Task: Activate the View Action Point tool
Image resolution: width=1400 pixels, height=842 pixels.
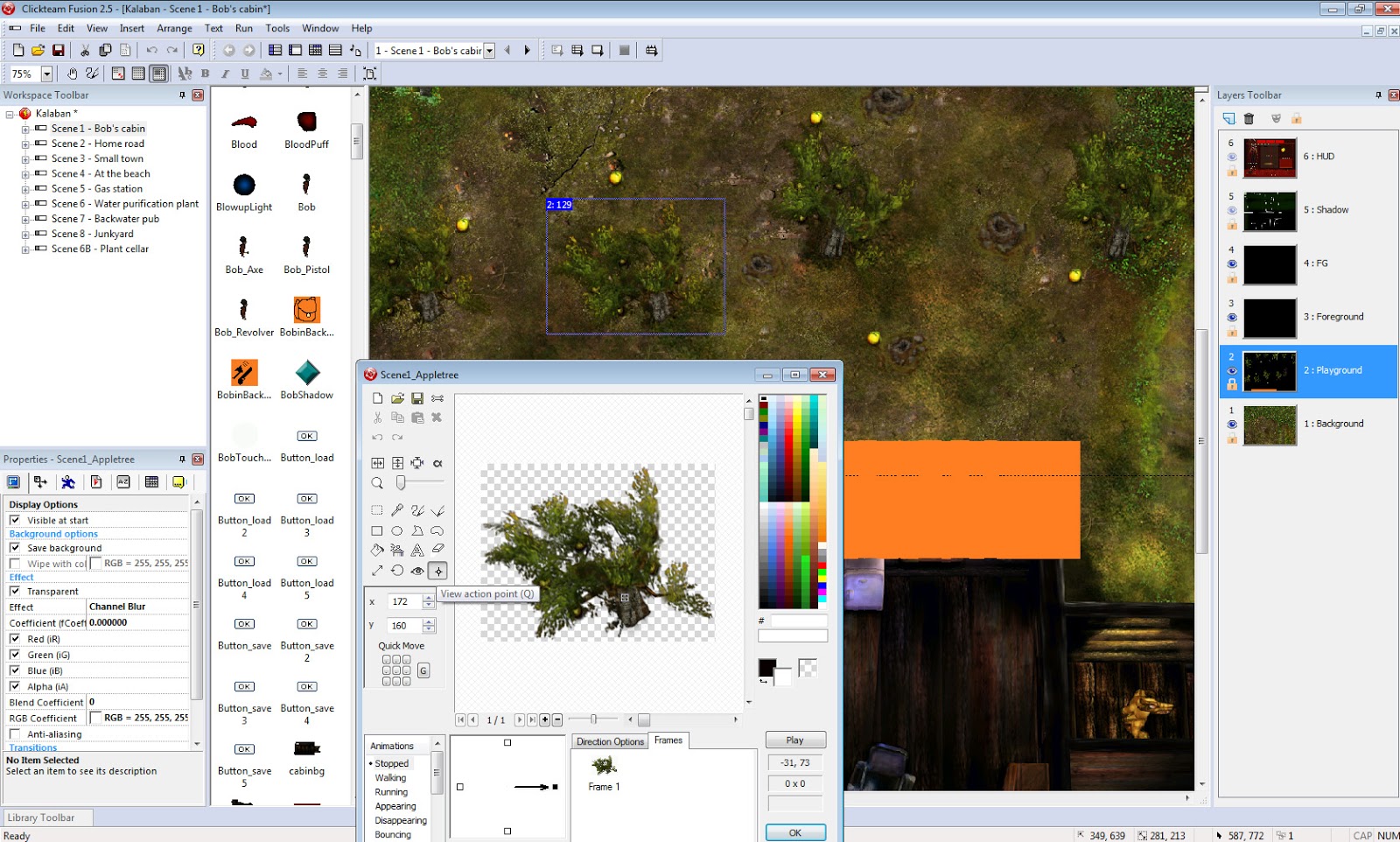Action: pos(436,570)
